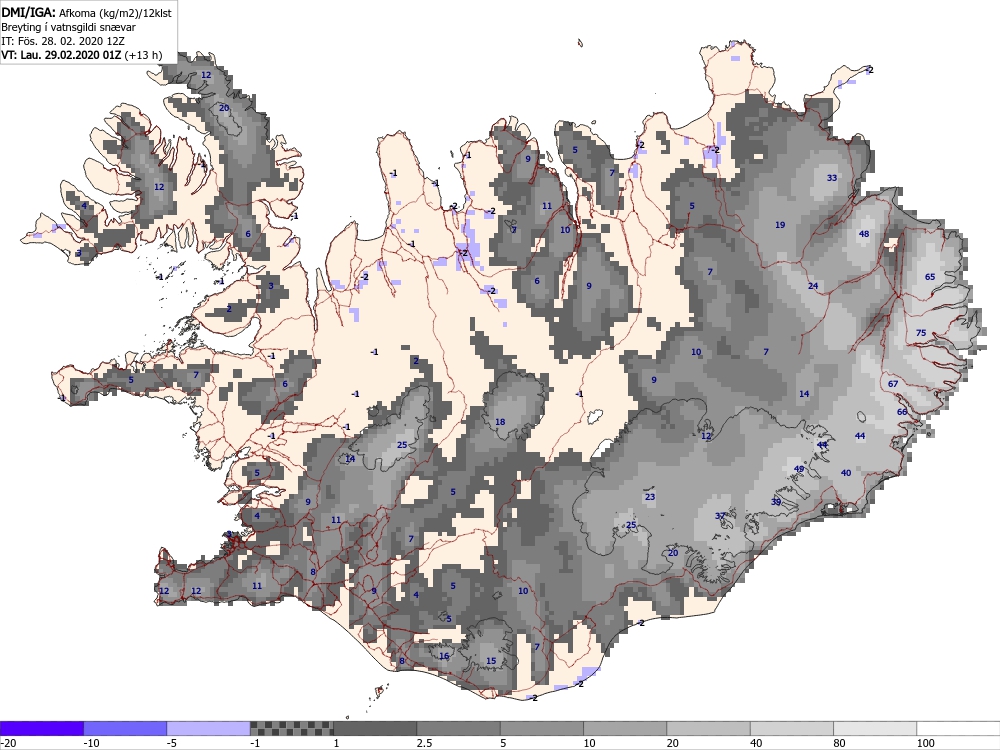Click the pale gray 40 to 80 legend swatch

tap(792, 728)
